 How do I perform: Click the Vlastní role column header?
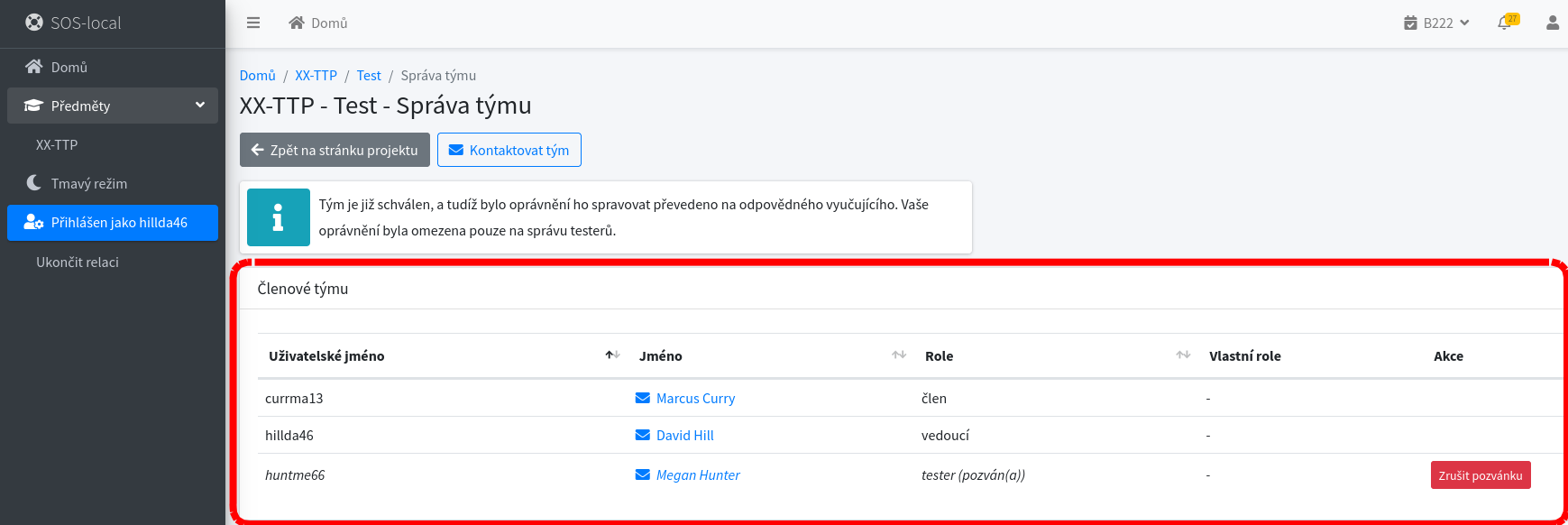1245,355
